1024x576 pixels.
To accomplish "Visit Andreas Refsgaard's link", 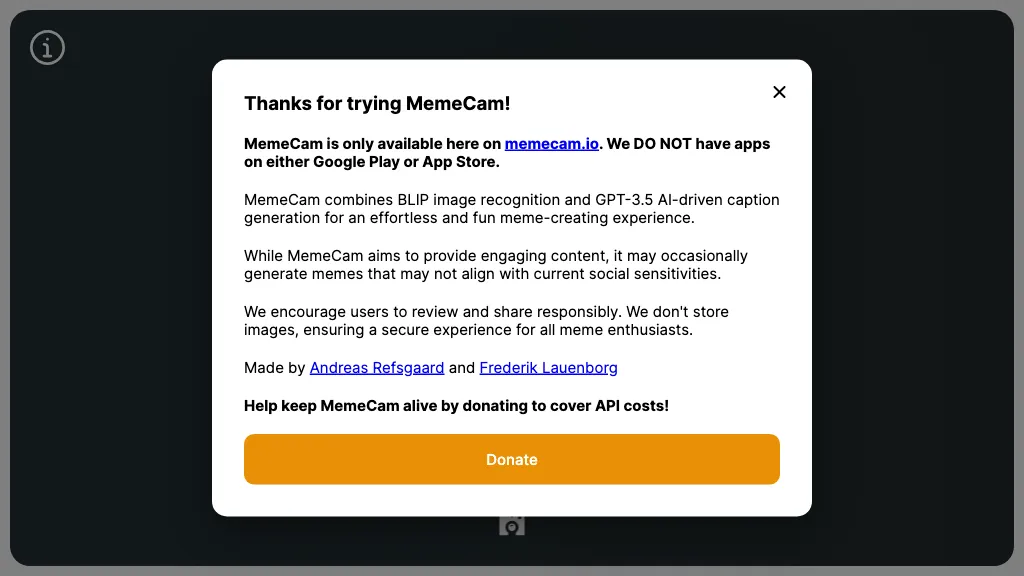I will pos(377,367).
